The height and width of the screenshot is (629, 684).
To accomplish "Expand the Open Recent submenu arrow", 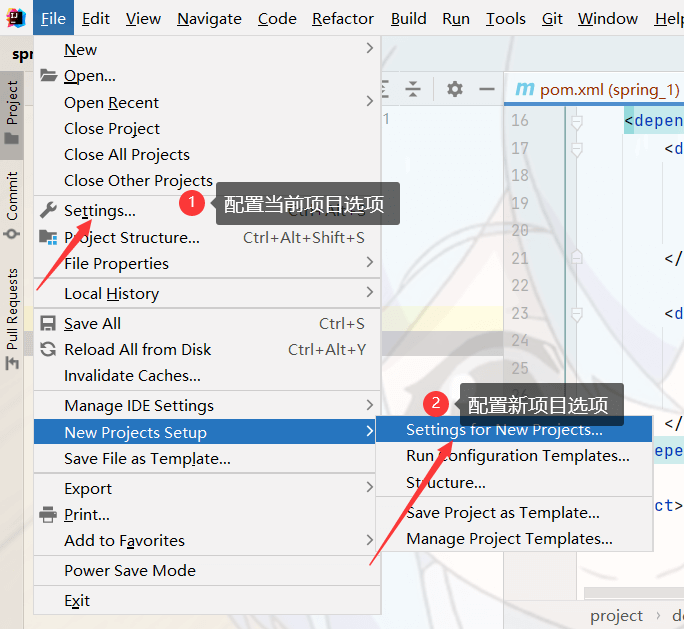I will 370,101.
